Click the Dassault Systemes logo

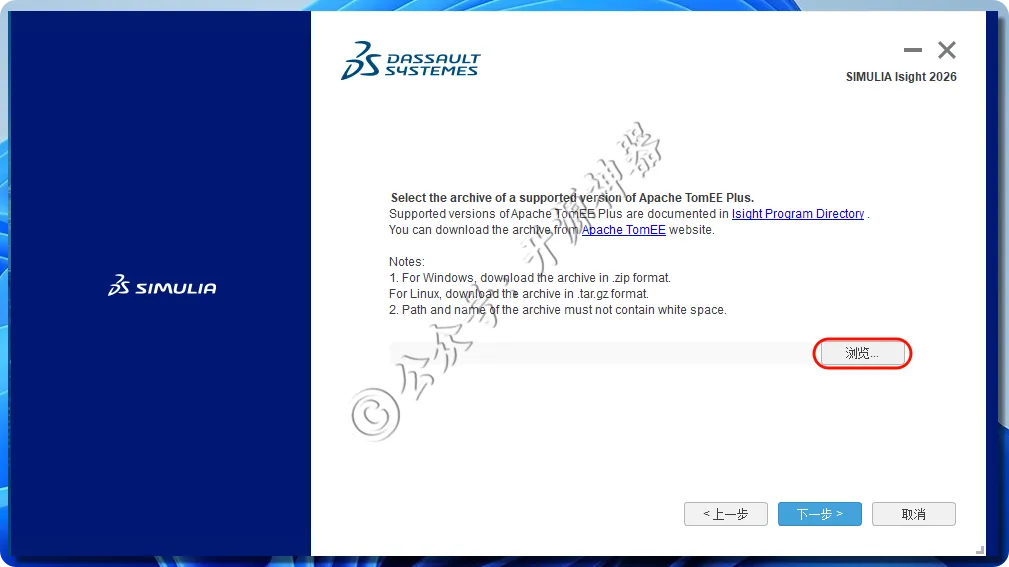[411, 60]
